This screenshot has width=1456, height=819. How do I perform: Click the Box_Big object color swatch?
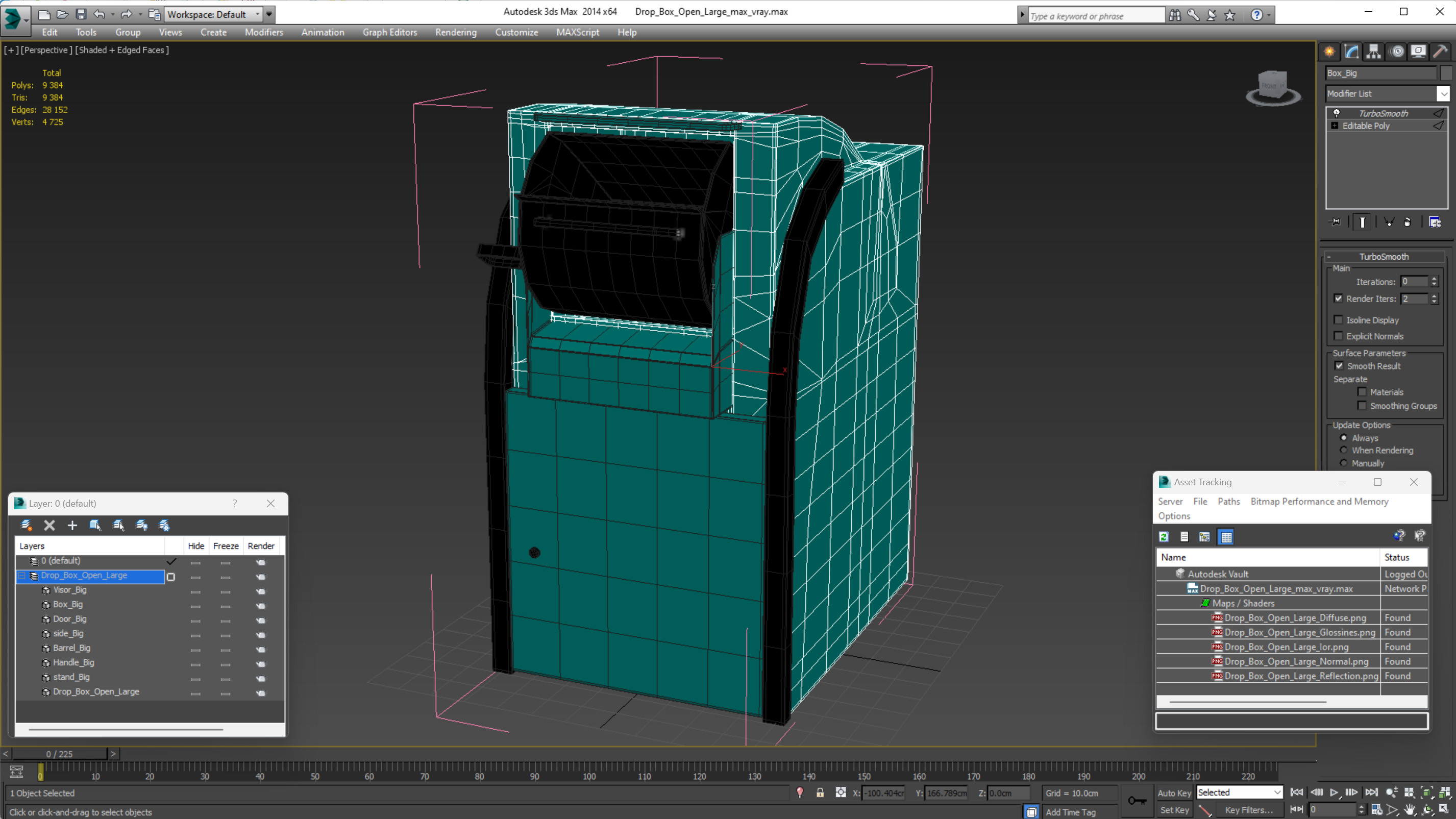tap(1446, 73)
